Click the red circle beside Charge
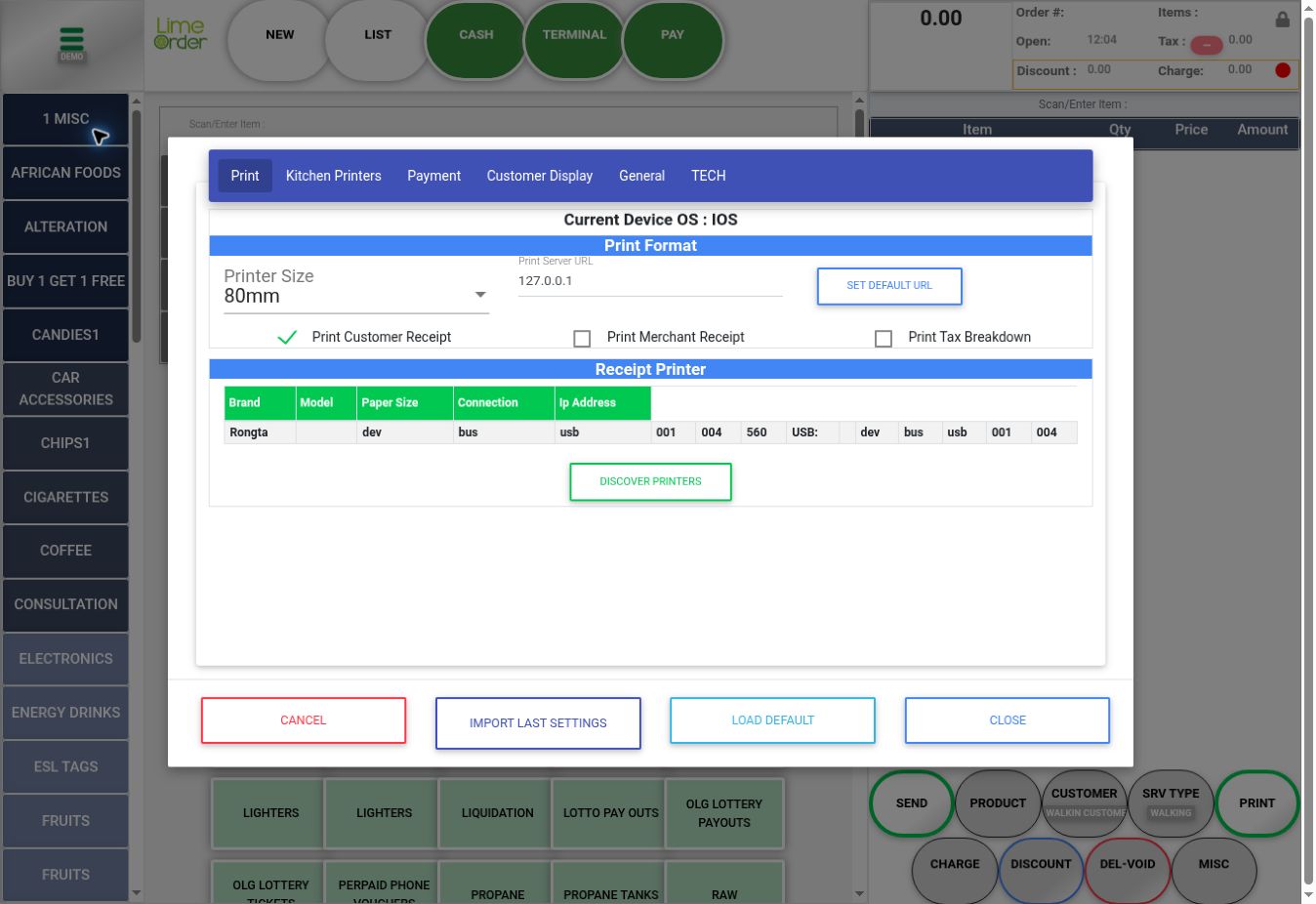The image size is (1316, 904). (1283, 70)
